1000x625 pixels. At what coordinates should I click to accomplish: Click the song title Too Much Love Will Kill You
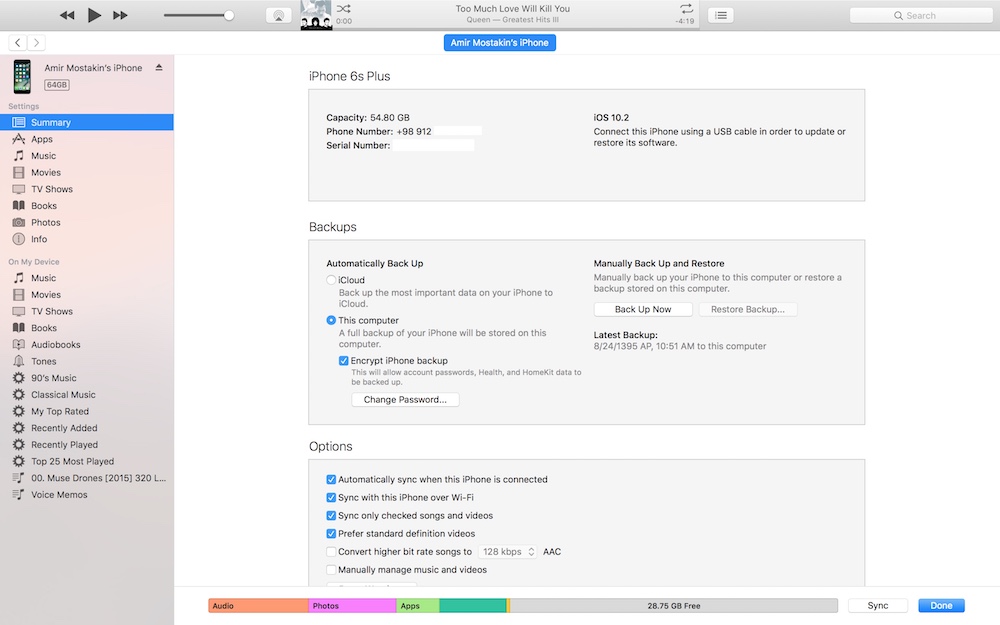[x=513, y=8]
